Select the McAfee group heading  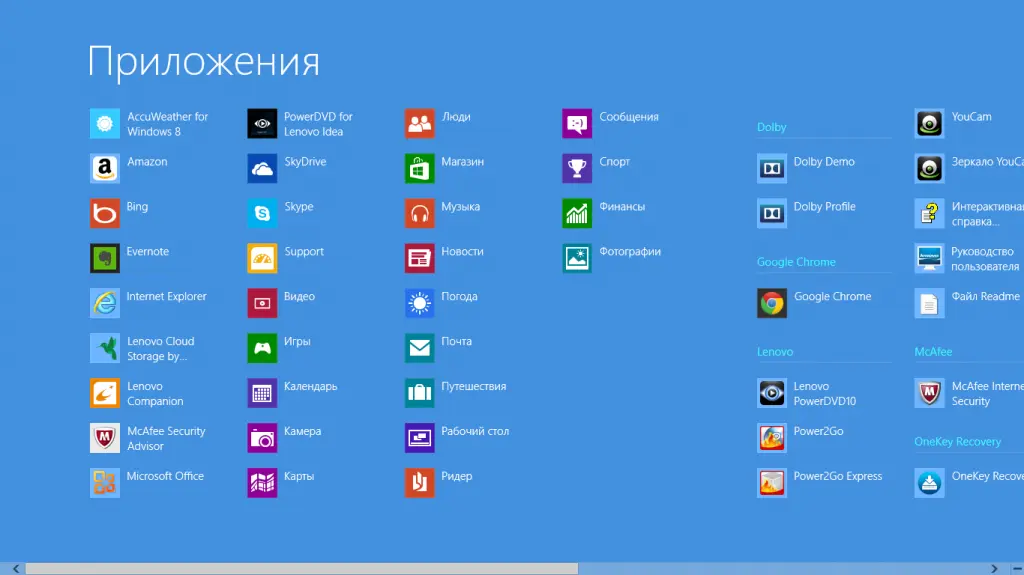click(x=933, y=352)
